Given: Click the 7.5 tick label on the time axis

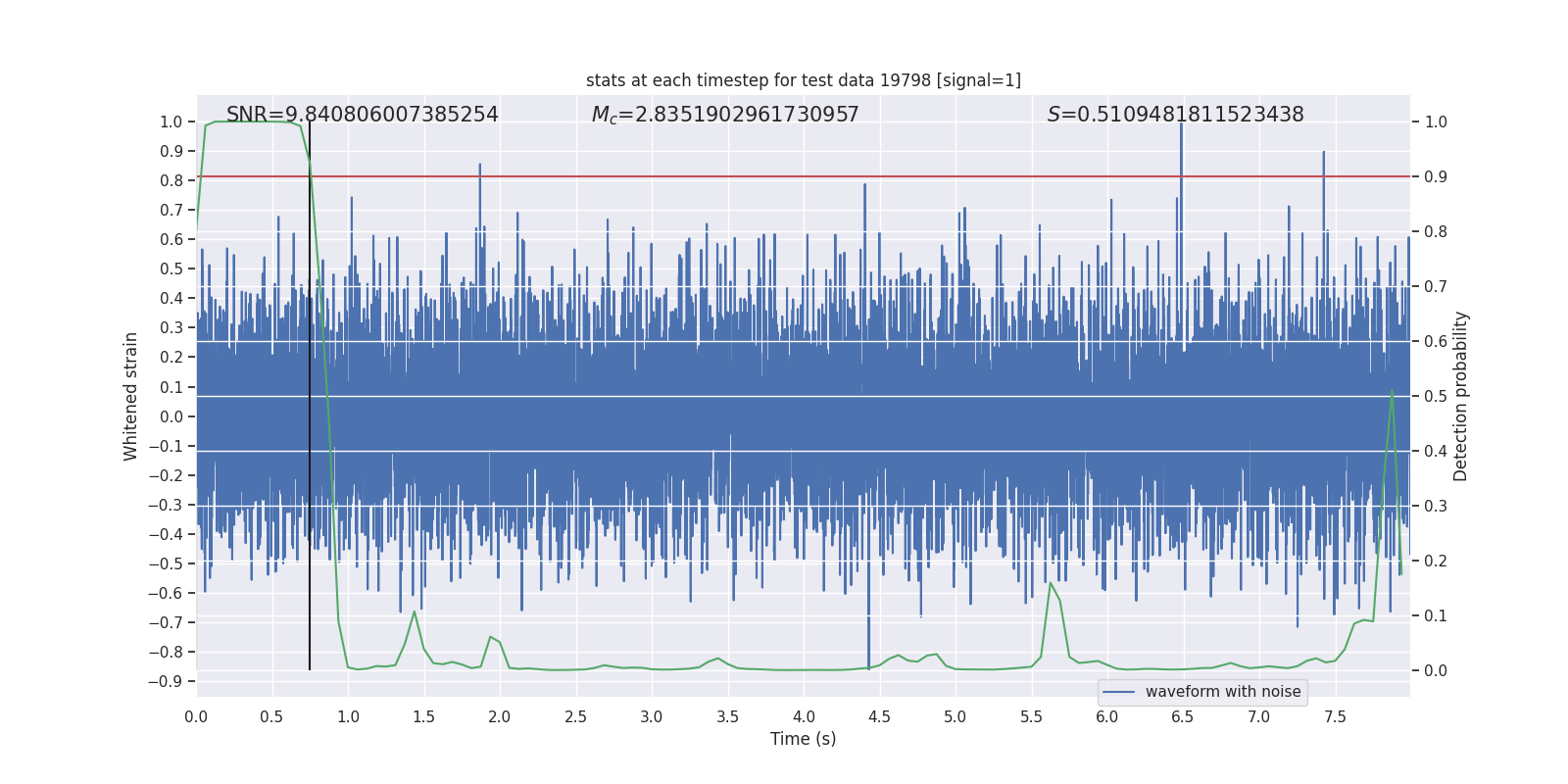Looking at the screenshot, I should (1335, 716).
